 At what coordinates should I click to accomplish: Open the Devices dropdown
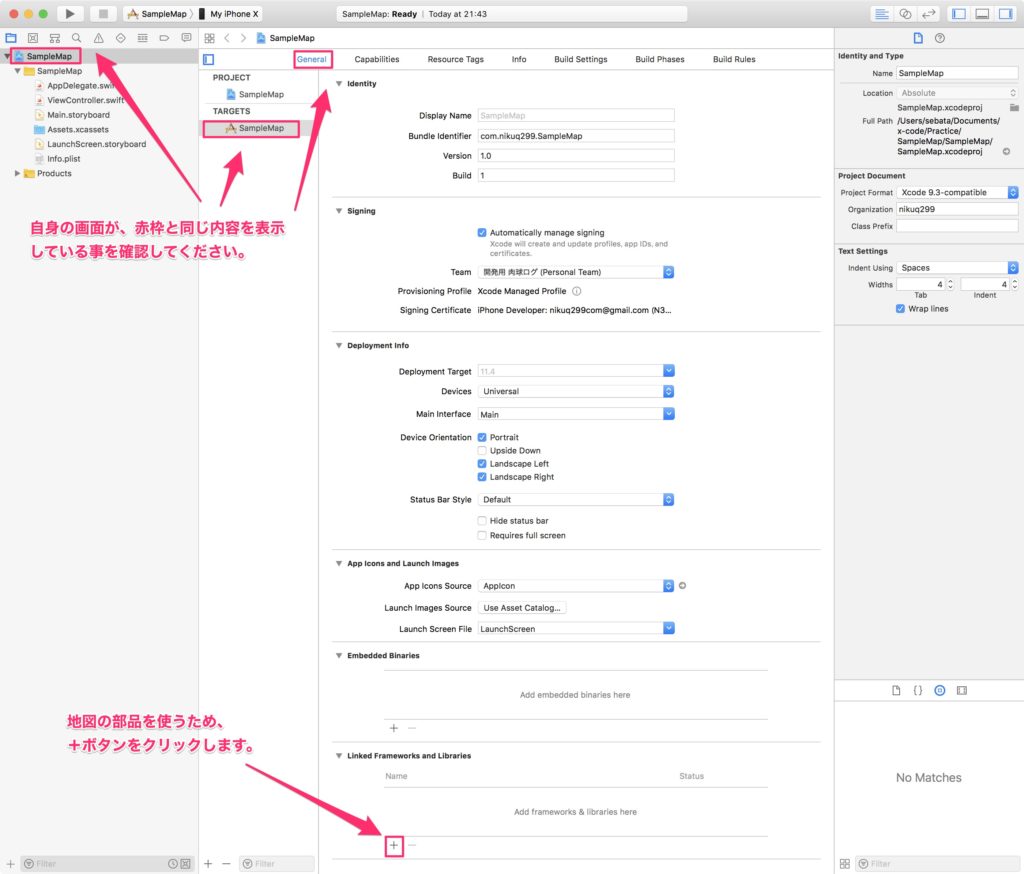click(x=576, y=391)
